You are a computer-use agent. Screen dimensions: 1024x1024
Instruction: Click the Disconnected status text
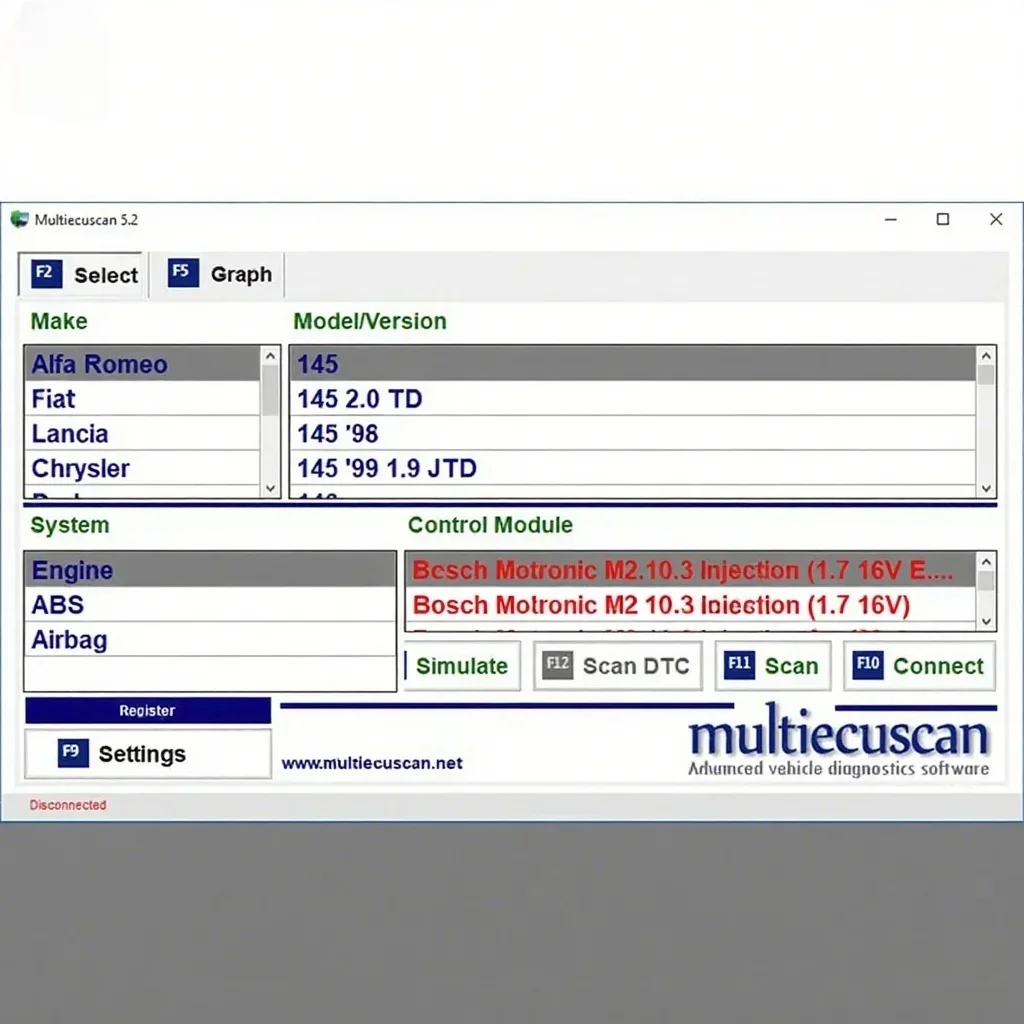(68, 805)
